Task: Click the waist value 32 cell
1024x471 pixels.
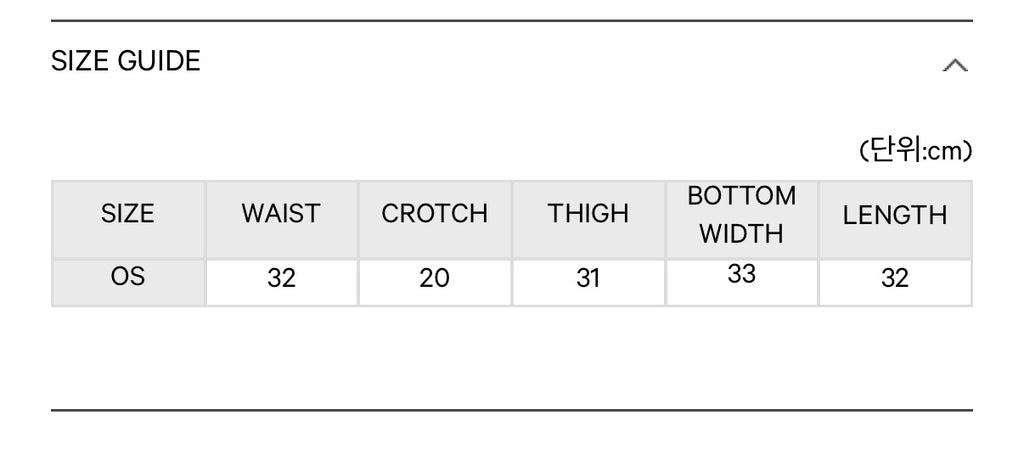Action: point(281,282)
